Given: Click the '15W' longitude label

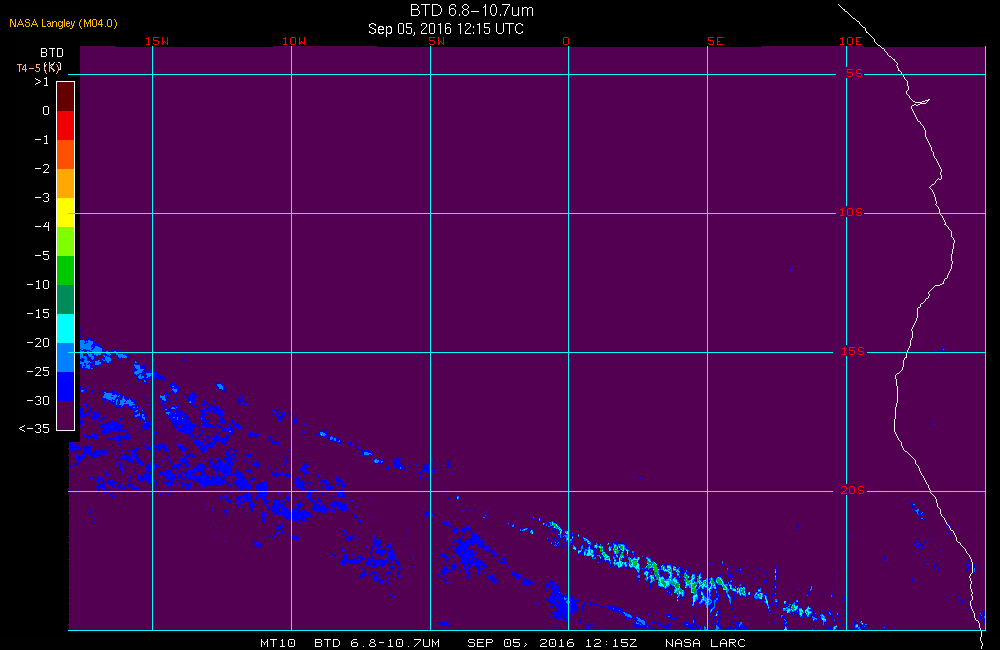Looking at the screenshot, I should coord(157,41).
